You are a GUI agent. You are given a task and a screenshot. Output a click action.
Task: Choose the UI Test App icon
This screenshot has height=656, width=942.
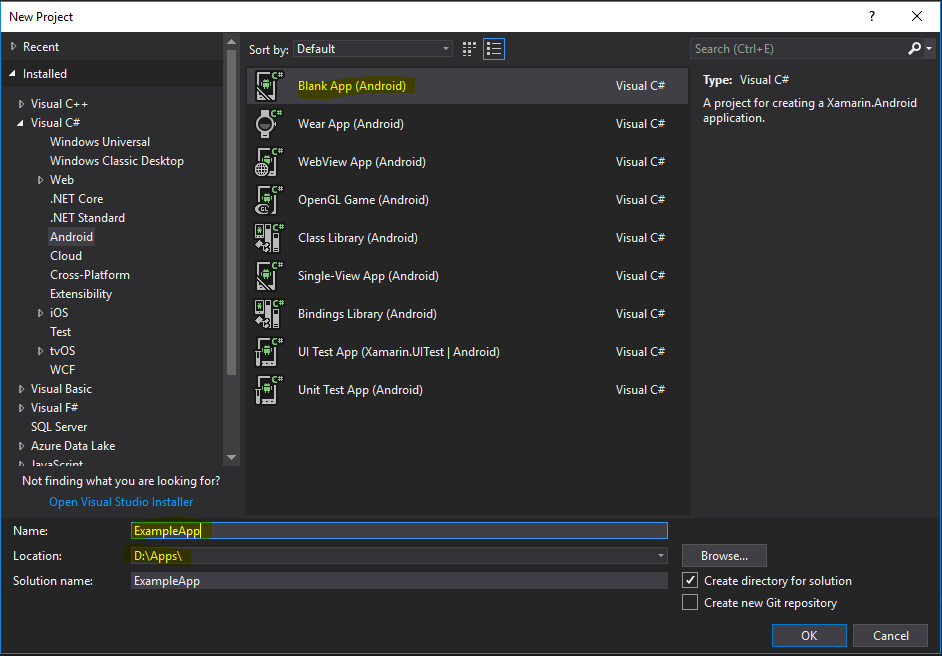pyautogui.click(x=269, y=352)
